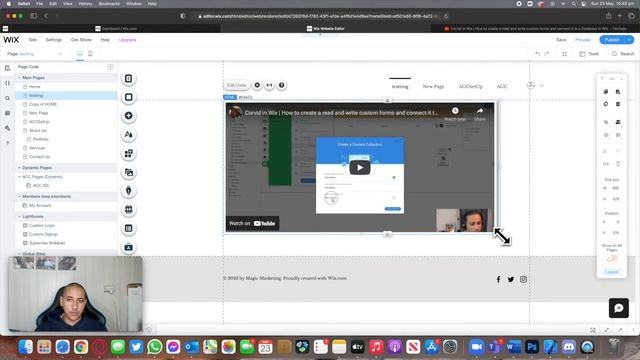The height and width of the screenshot is (360, 640).
Task: Collapse the Dynamic Pages section
Action: [x=19, y=168]
